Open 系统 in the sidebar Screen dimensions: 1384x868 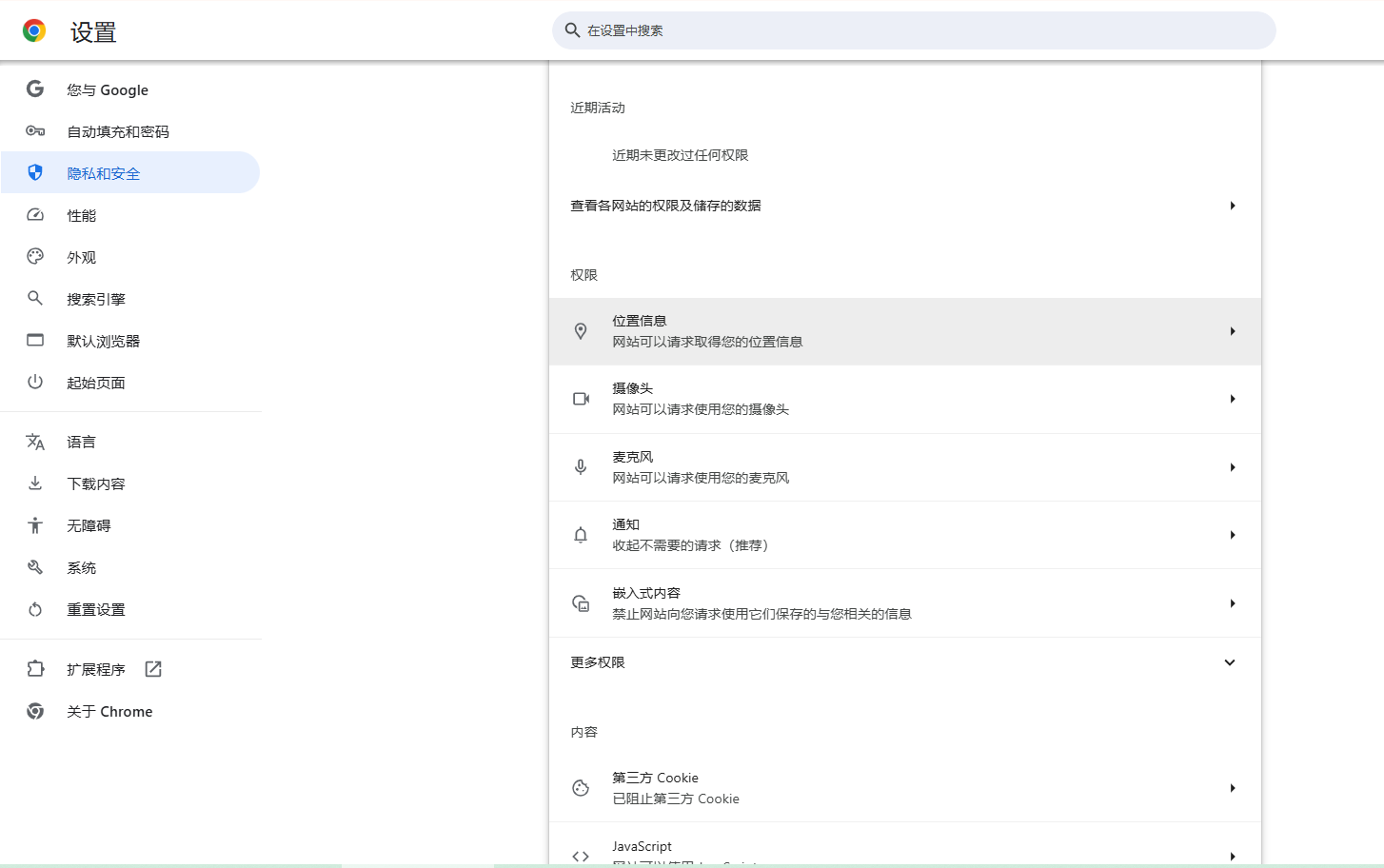click(130, 567)
